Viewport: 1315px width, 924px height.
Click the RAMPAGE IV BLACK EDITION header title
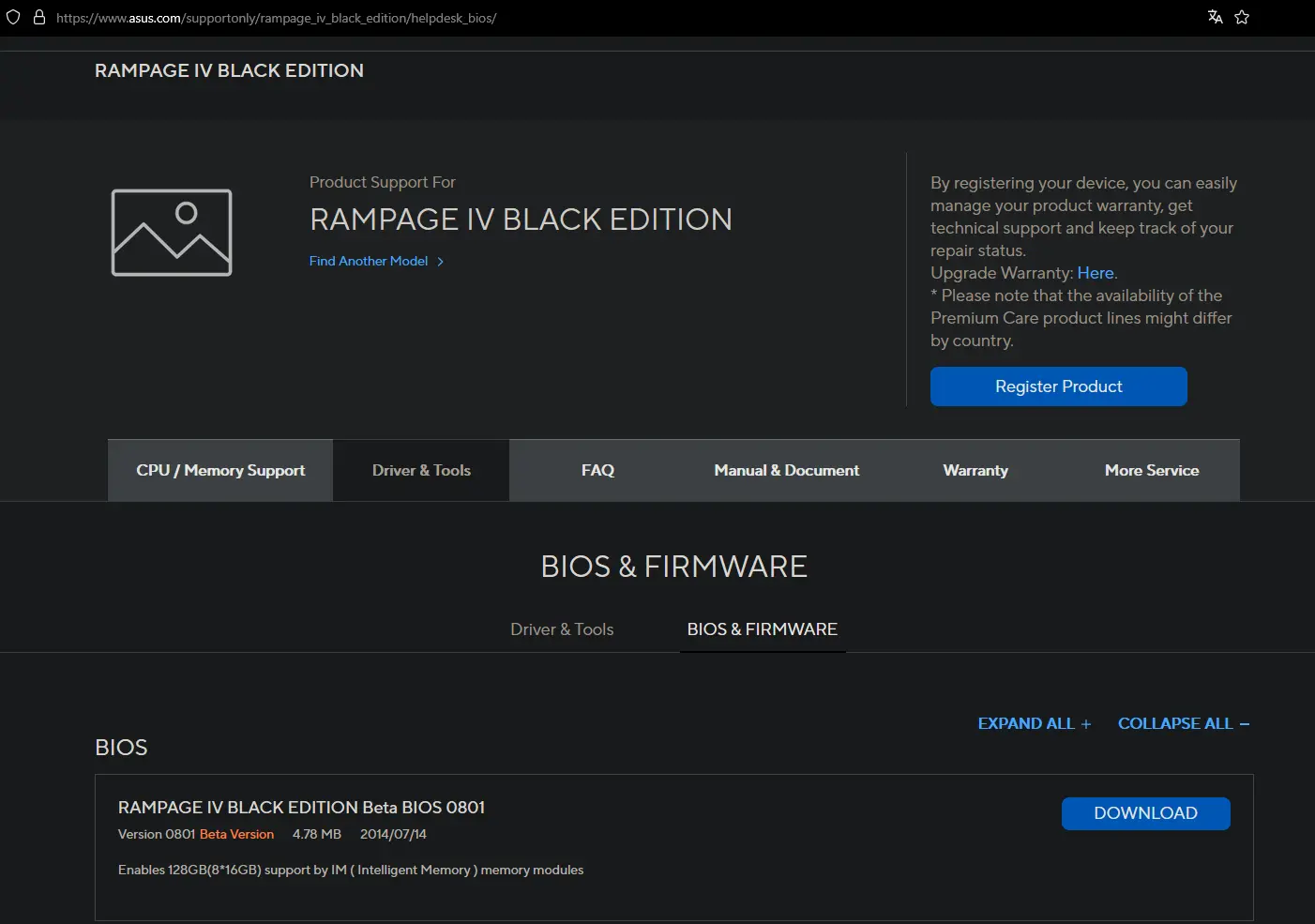[229, 70]
